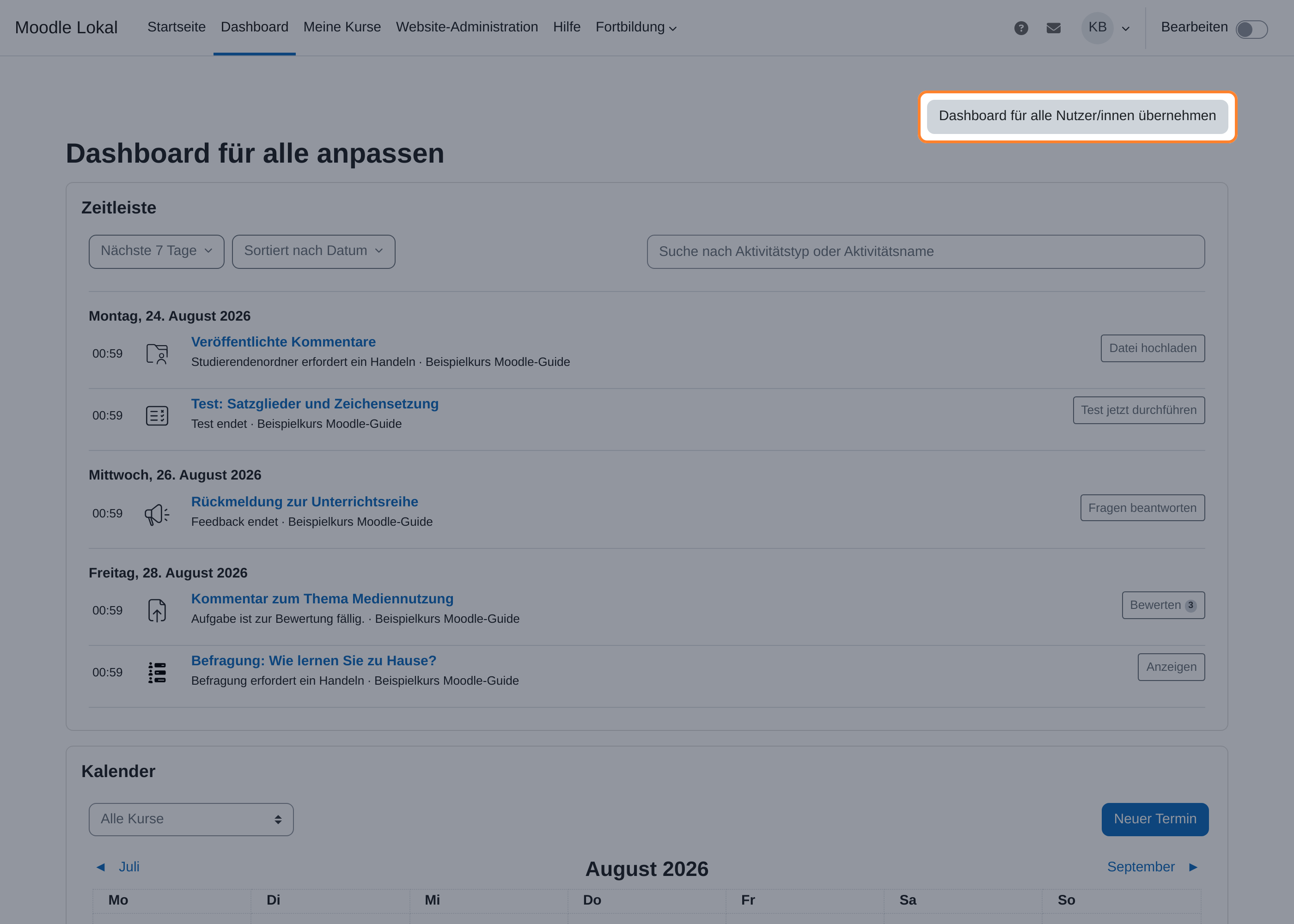Click the assignment upload icon for Kommentar
Screen dimensions: 1294x924
157,610
